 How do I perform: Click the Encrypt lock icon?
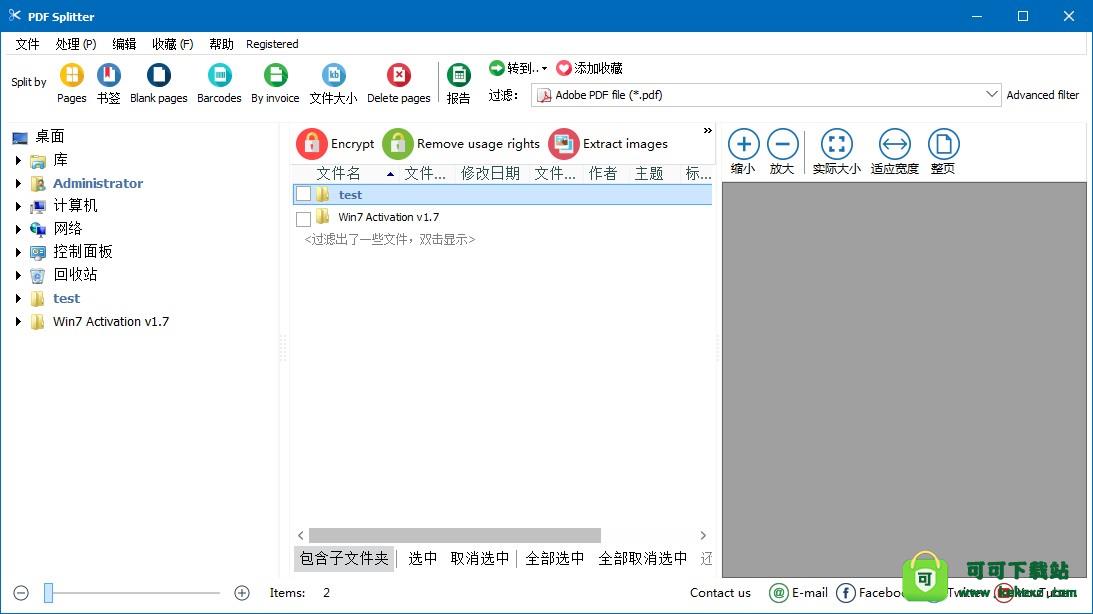tap(312, 144)
